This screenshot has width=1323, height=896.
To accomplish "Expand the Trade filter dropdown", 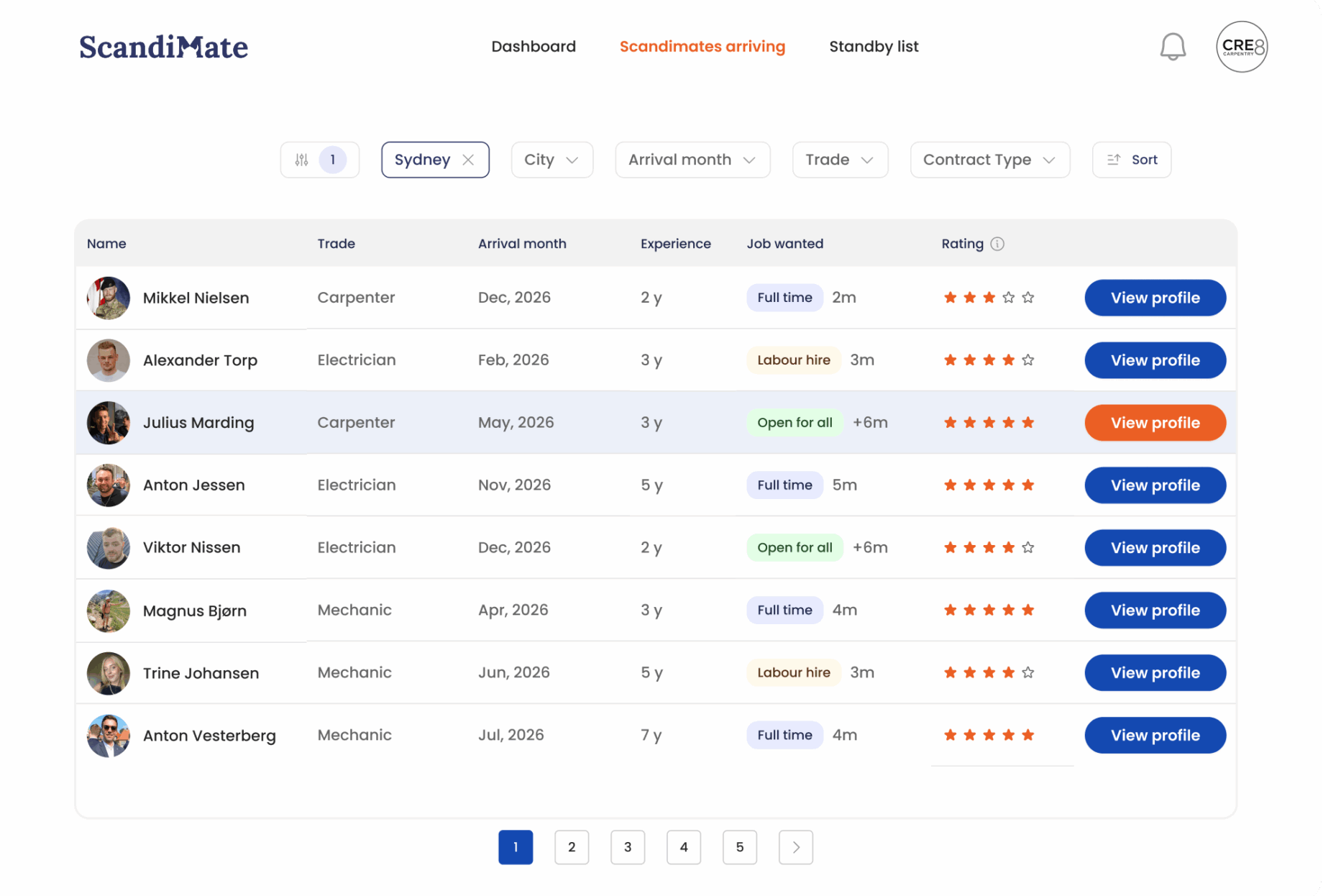I will (x=839, y=160).
